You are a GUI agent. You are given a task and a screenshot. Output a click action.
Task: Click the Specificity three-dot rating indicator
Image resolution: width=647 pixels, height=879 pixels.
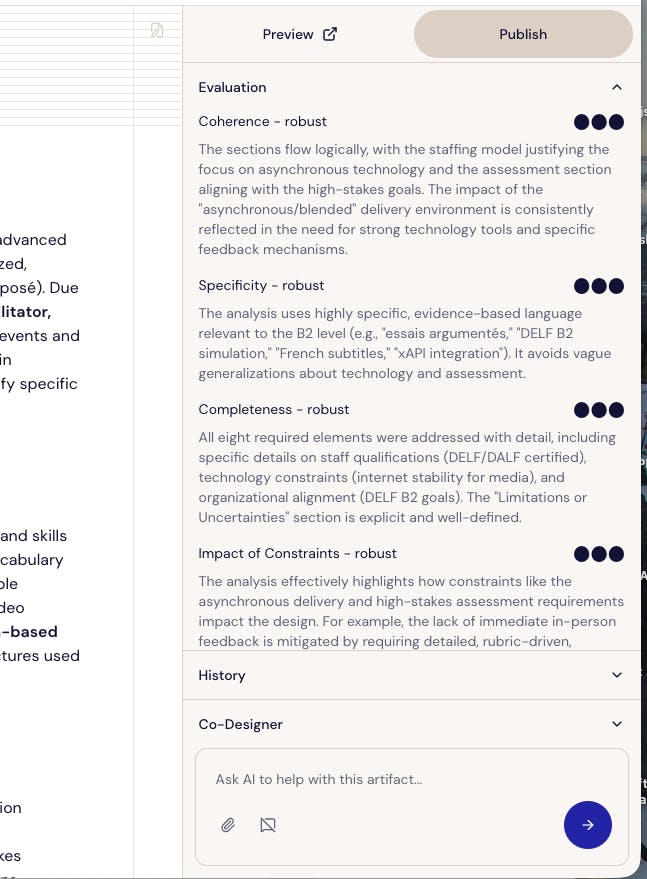click(x=599, y=286)
